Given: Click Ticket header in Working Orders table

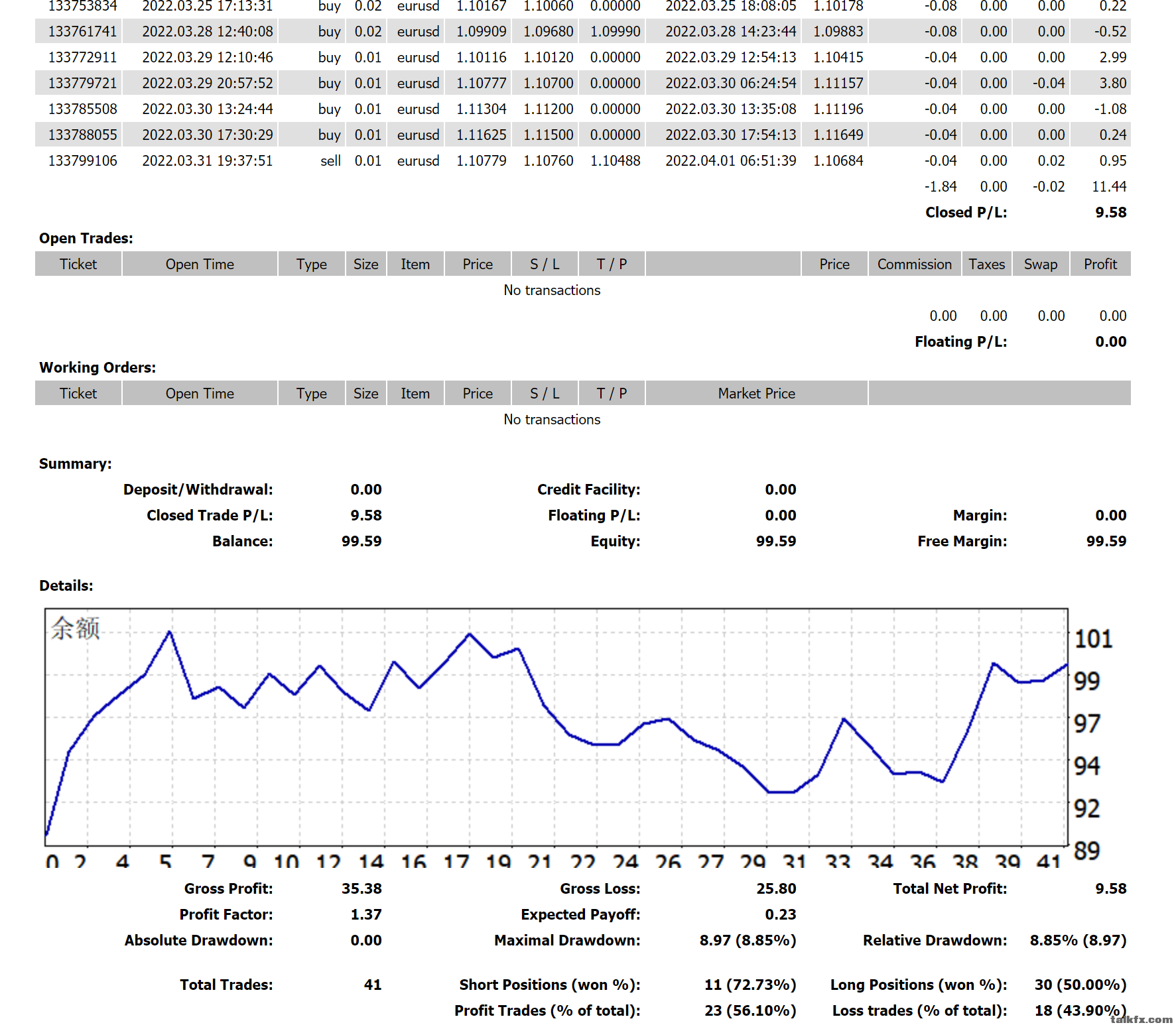Looking at the screenshot, I should pos(78,393).
